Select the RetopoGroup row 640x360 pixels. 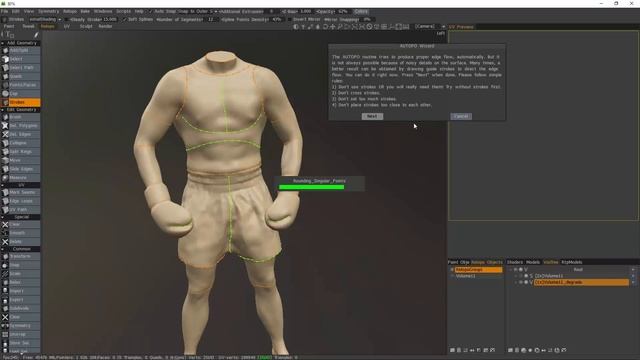tap(478, 270)
